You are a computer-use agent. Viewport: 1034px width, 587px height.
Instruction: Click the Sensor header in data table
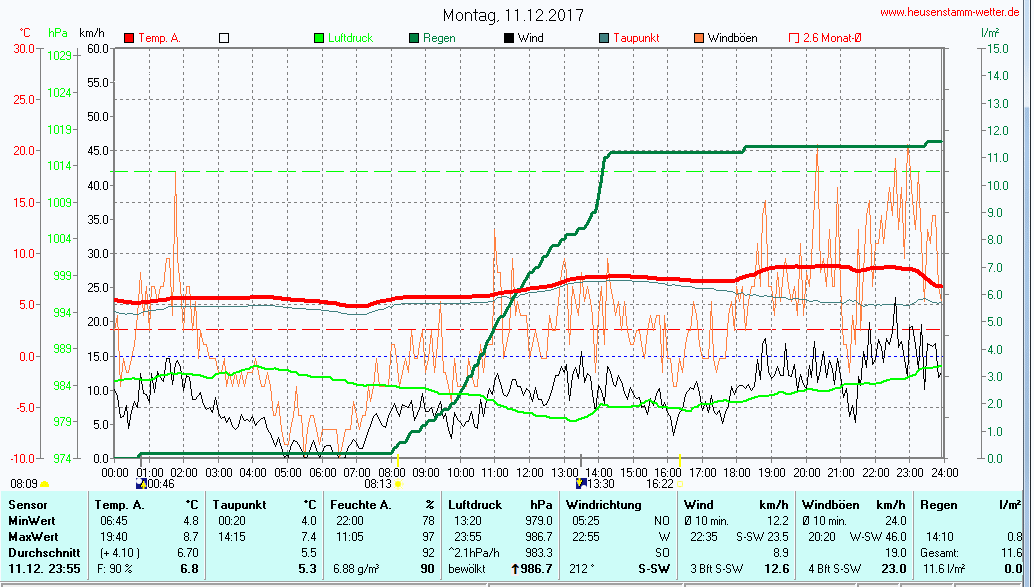[28, 505]
